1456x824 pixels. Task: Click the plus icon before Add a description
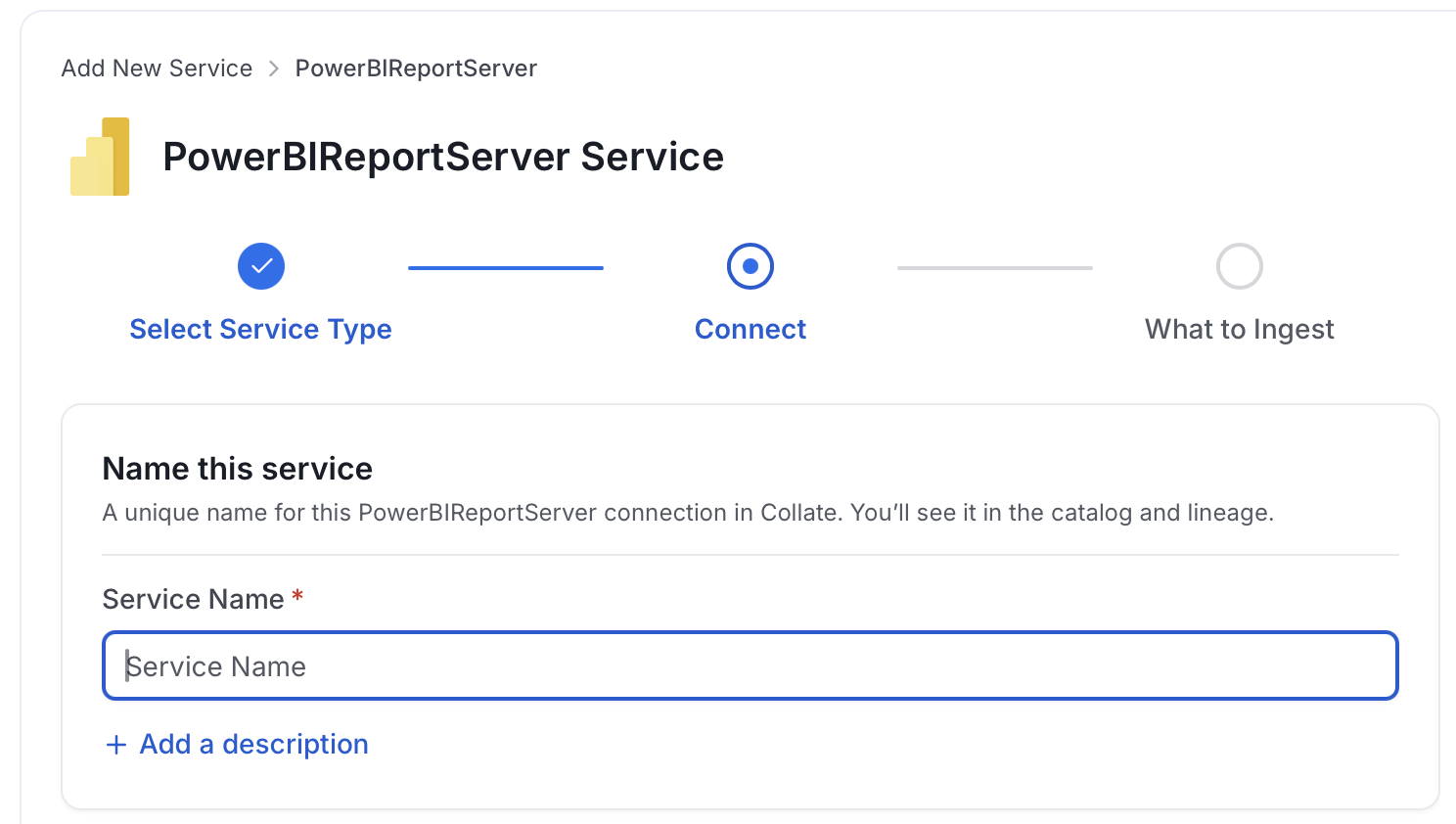tap(116, 746)
